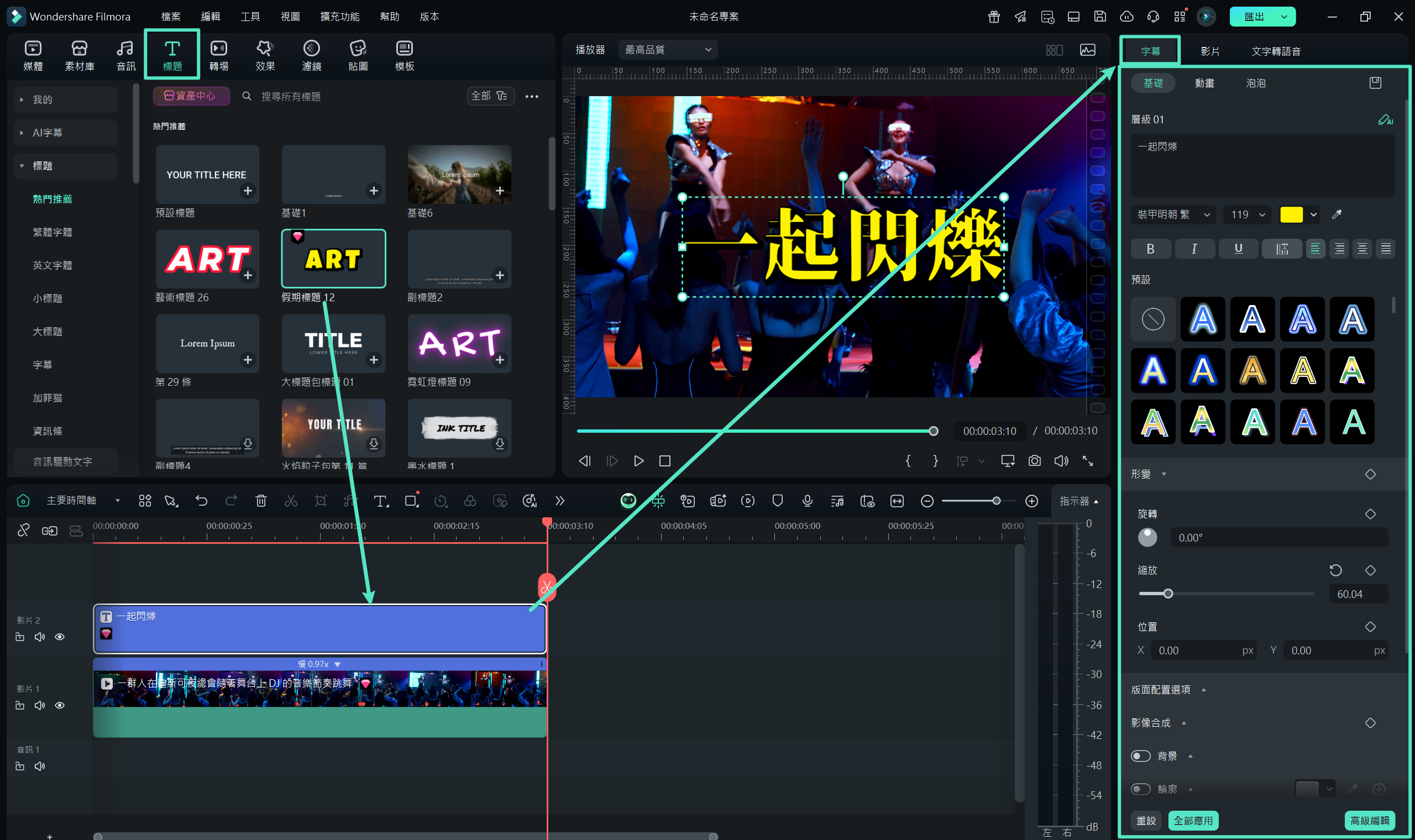The width and height of the screenshot is (1415, 840).
Task: Open the Stickers (貼圖) panel
Action: pyautogui.click(x=358, y=55)
